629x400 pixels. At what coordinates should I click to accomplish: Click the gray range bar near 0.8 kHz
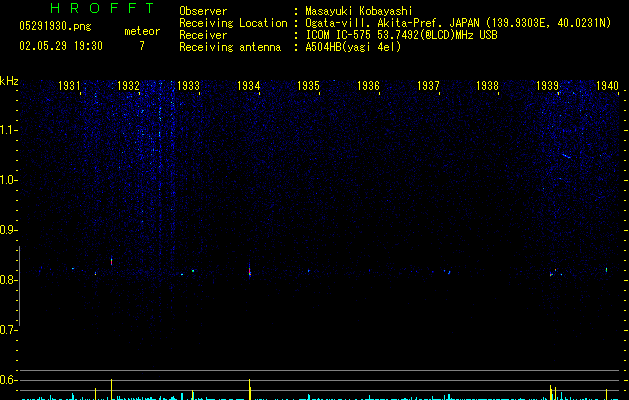(x=19, y=286)
